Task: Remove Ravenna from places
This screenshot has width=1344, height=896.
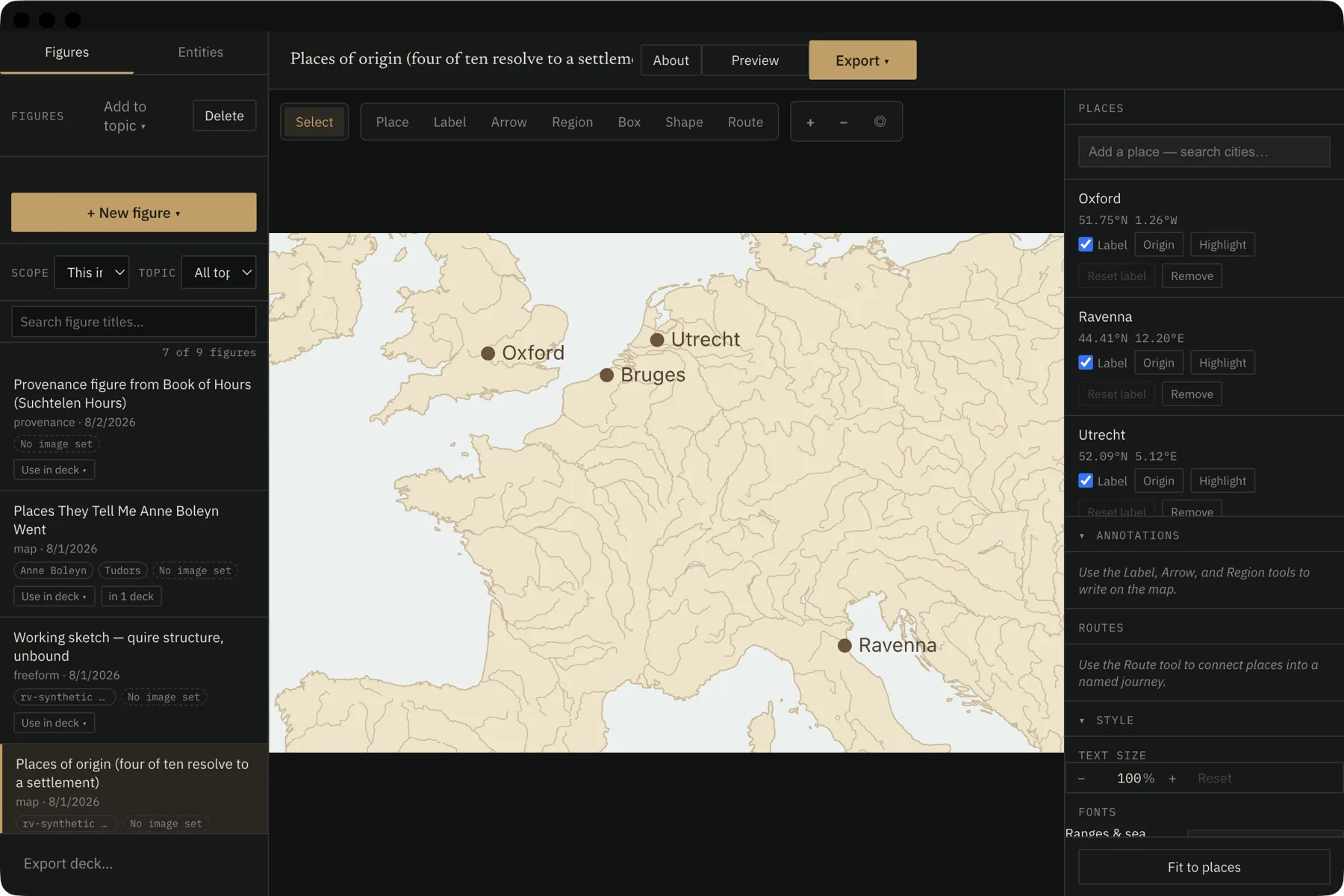Action: coord(1192,393)
